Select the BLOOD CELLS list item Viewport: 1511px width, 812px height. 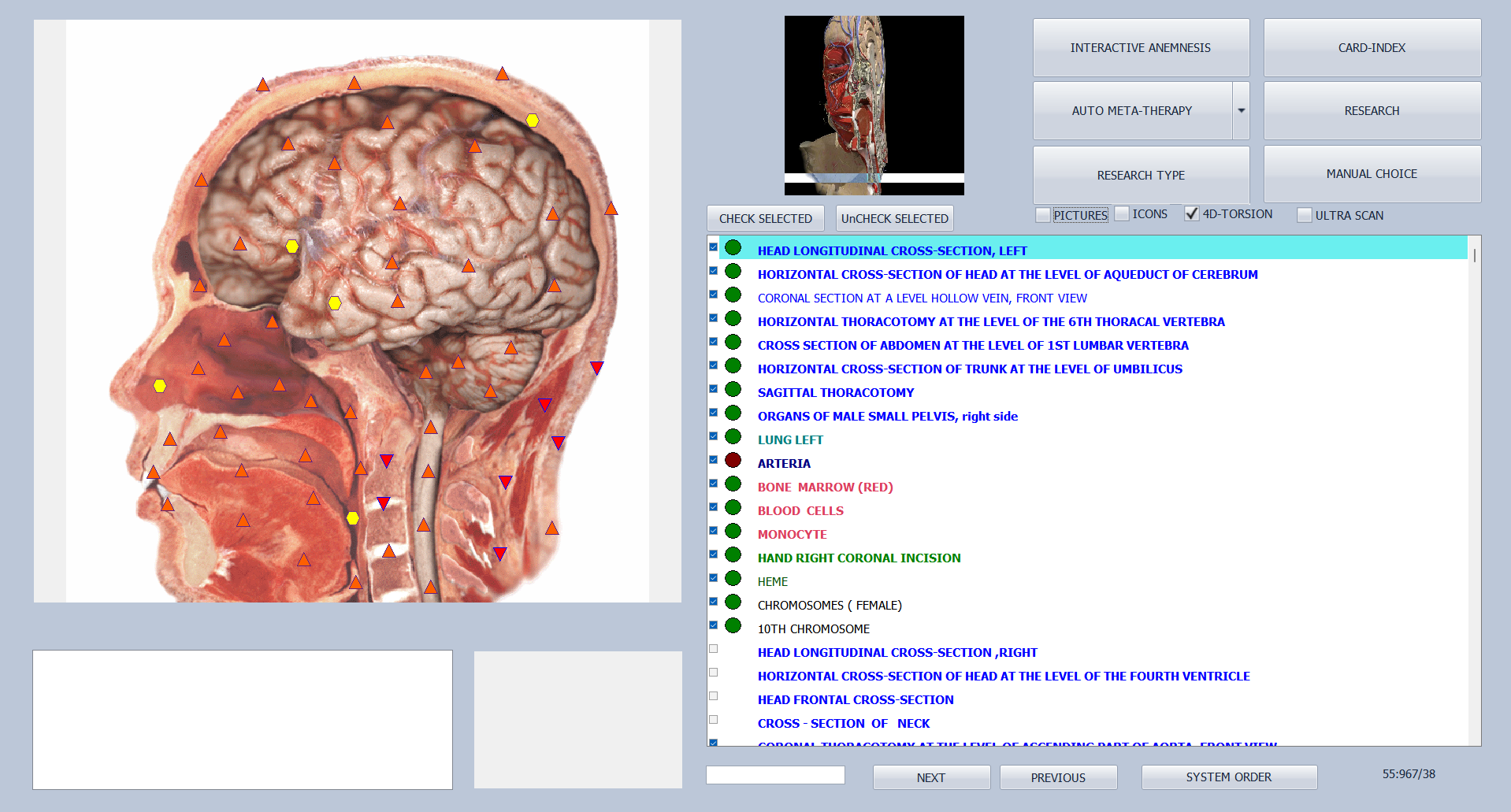pos(800,511)
